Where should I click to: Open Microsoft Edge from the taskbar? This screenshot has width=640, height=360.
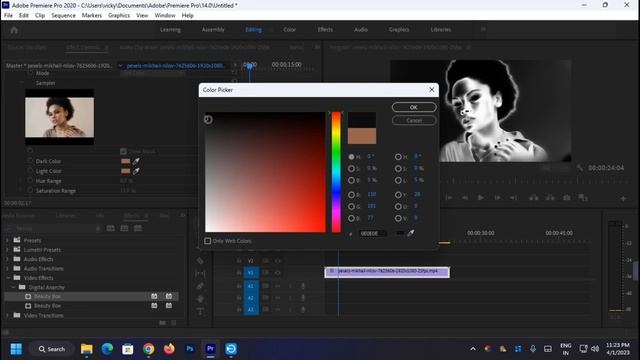coord(107,349)
